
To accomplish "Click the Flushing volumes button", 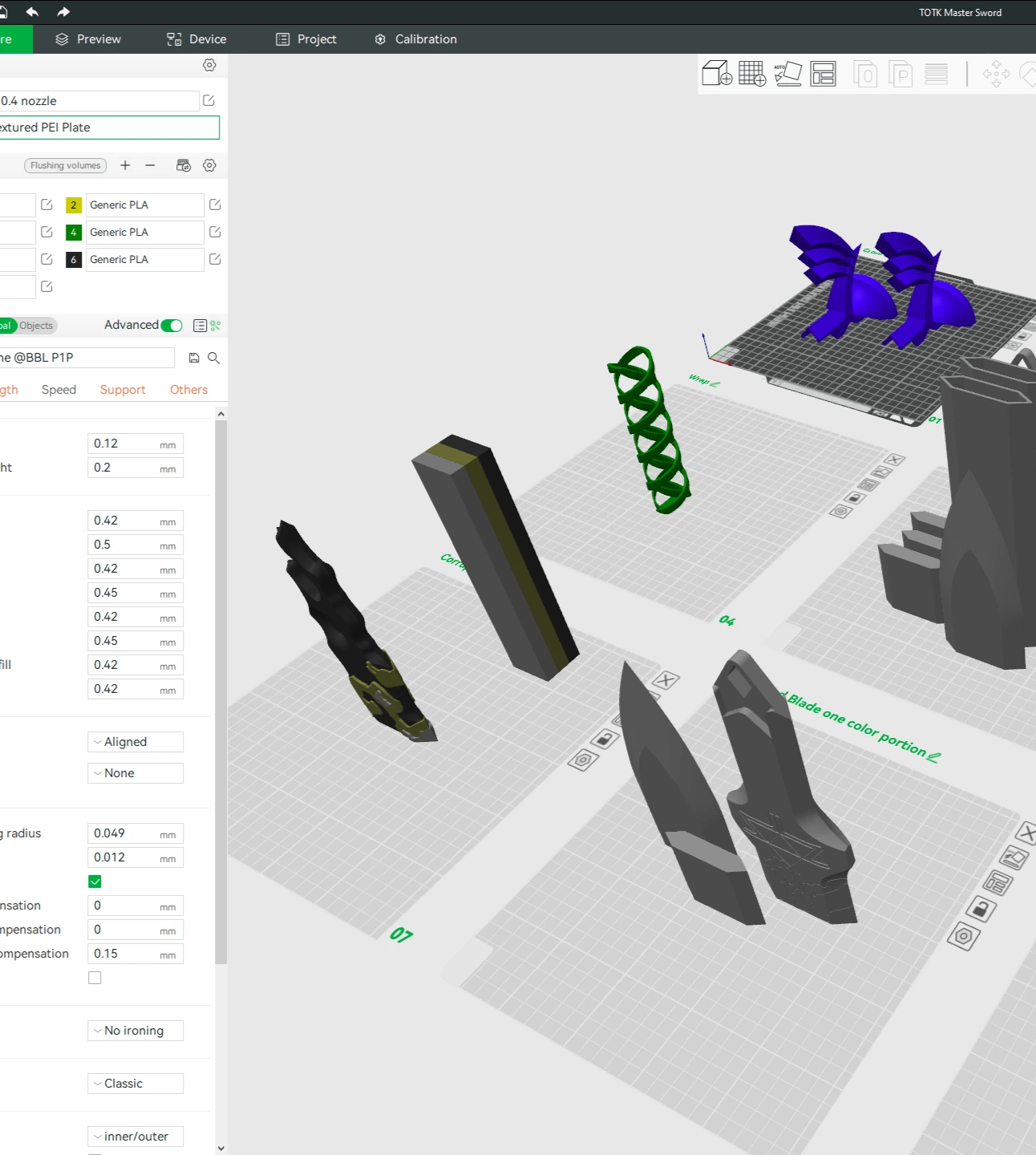I will coord(66,165).
